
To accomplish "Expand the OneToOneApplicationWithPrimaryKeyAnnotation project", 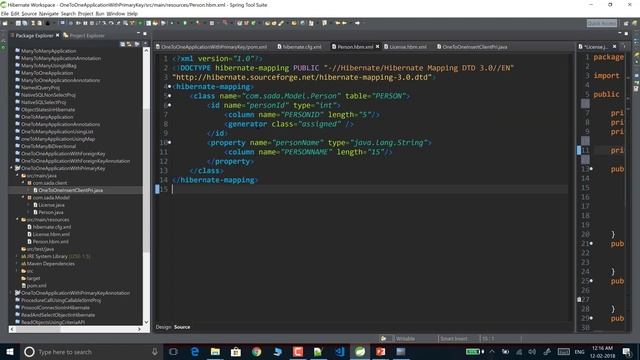I will 11,293.
